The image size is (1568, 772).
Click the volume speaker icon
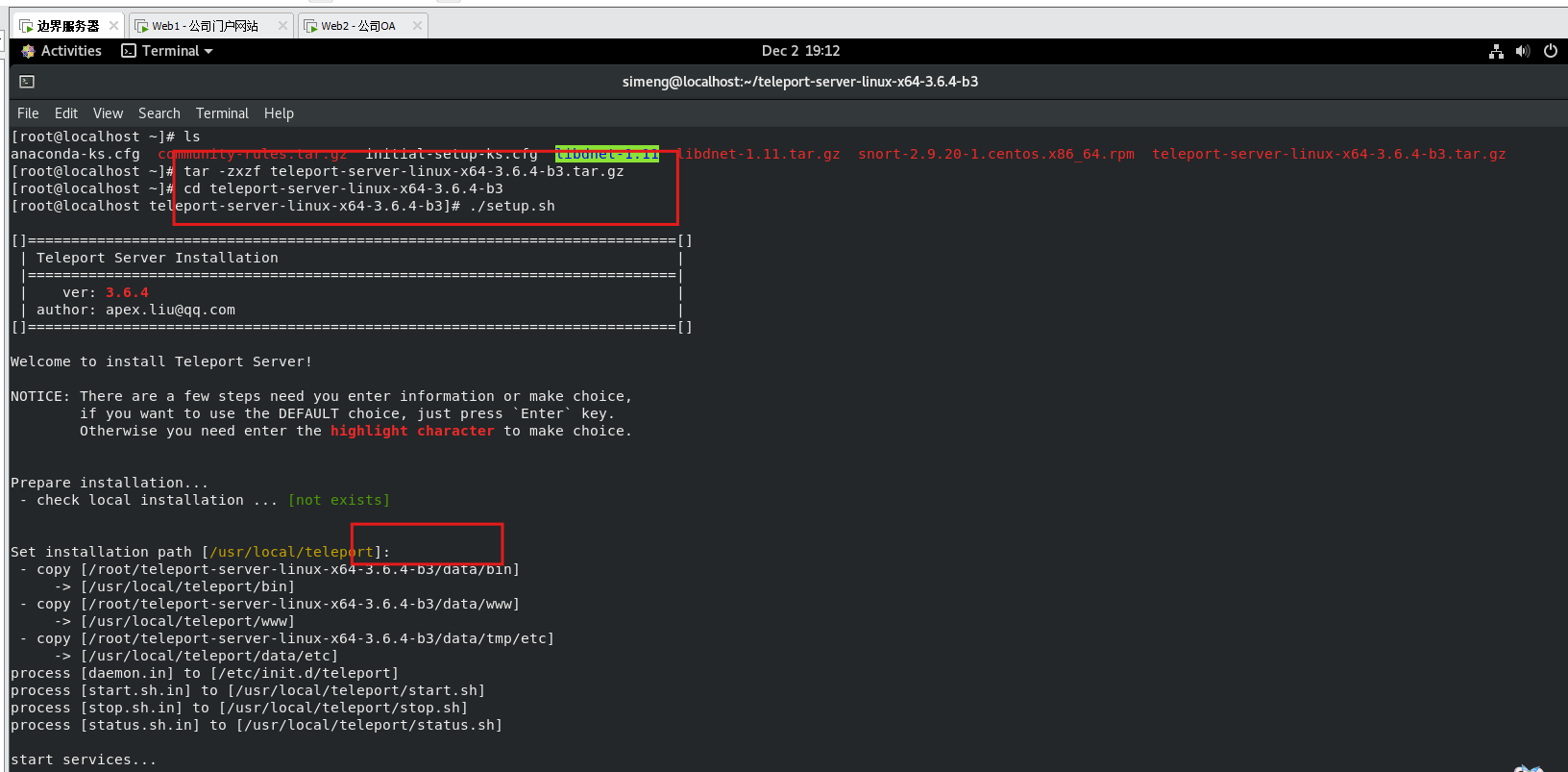1523,51
